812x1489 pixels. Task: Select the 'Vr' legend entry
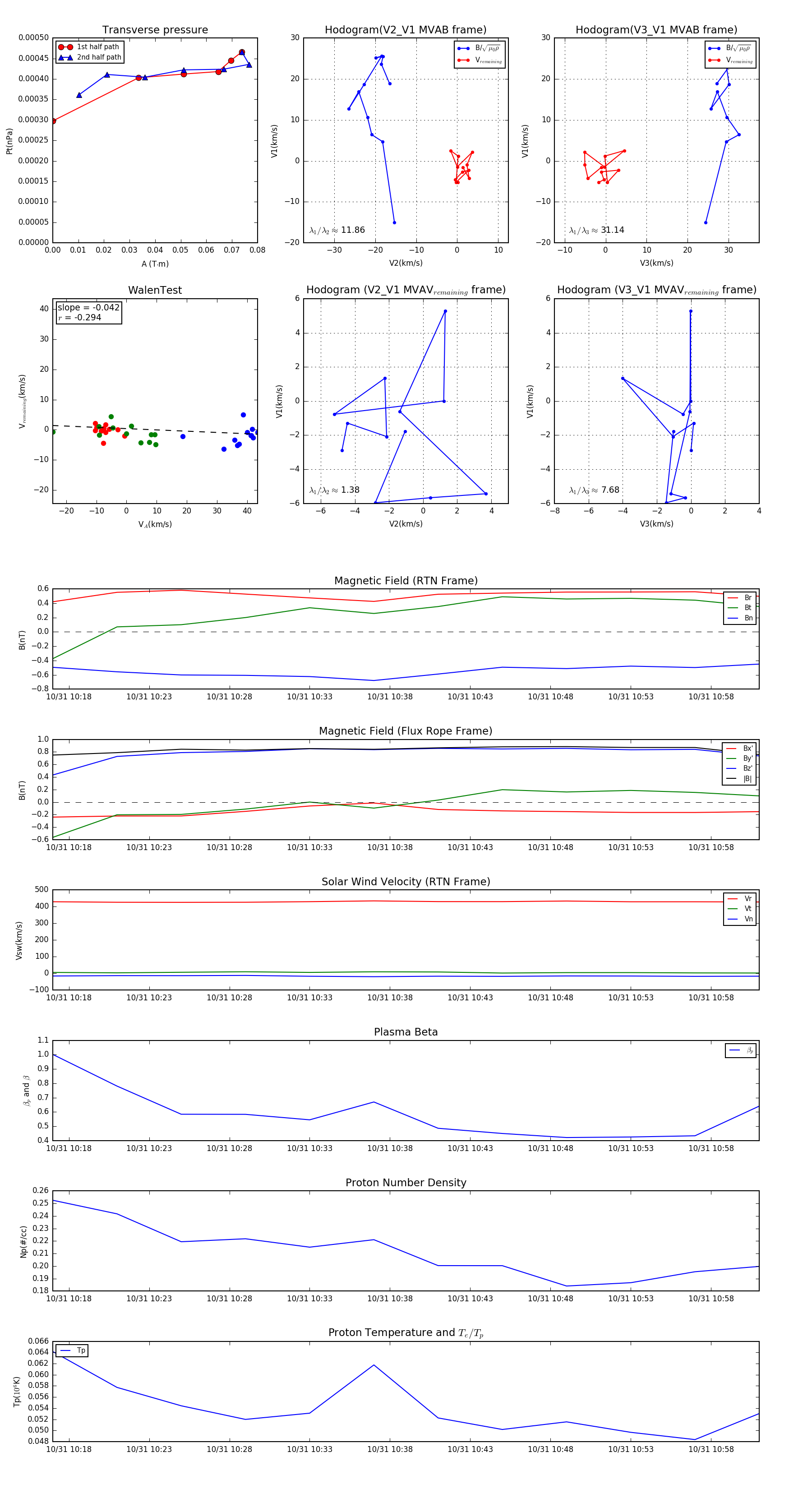[740, 899]
